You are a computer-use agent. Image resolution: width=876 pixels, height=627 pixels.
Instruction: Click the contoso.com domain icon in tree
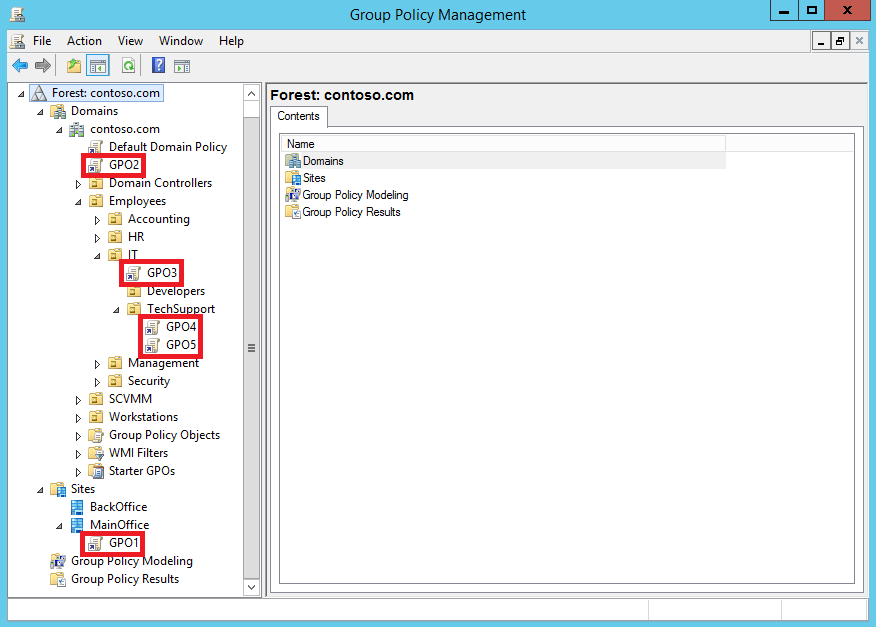pyautogui.click(x=77, y=129)
